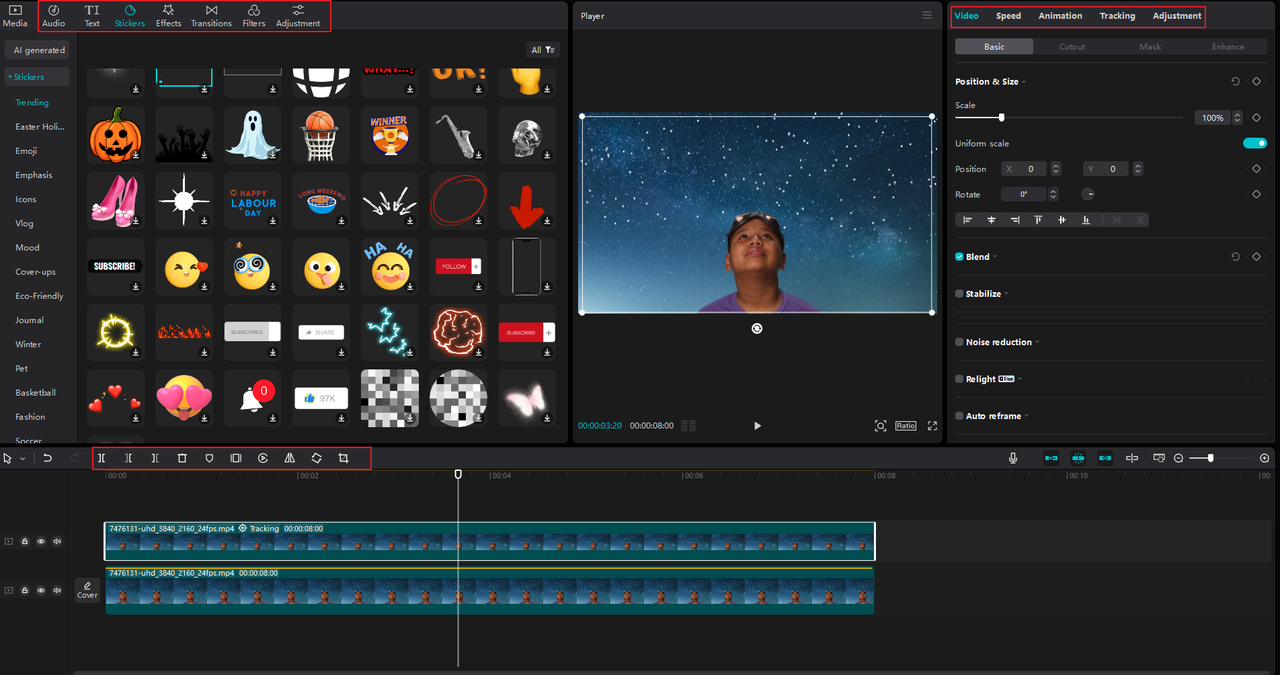Open the All filter dropdown for stickers
Image resolution: width=1280 pixels, height=675 pixels.
[543, 50]
